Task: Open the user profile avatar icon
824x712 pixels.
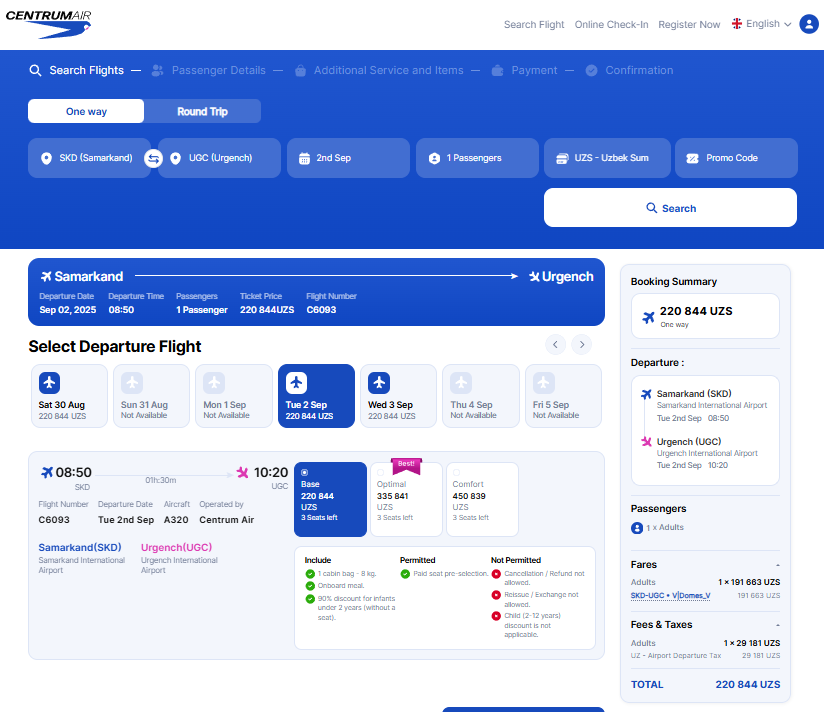Action: coord(809,24)
